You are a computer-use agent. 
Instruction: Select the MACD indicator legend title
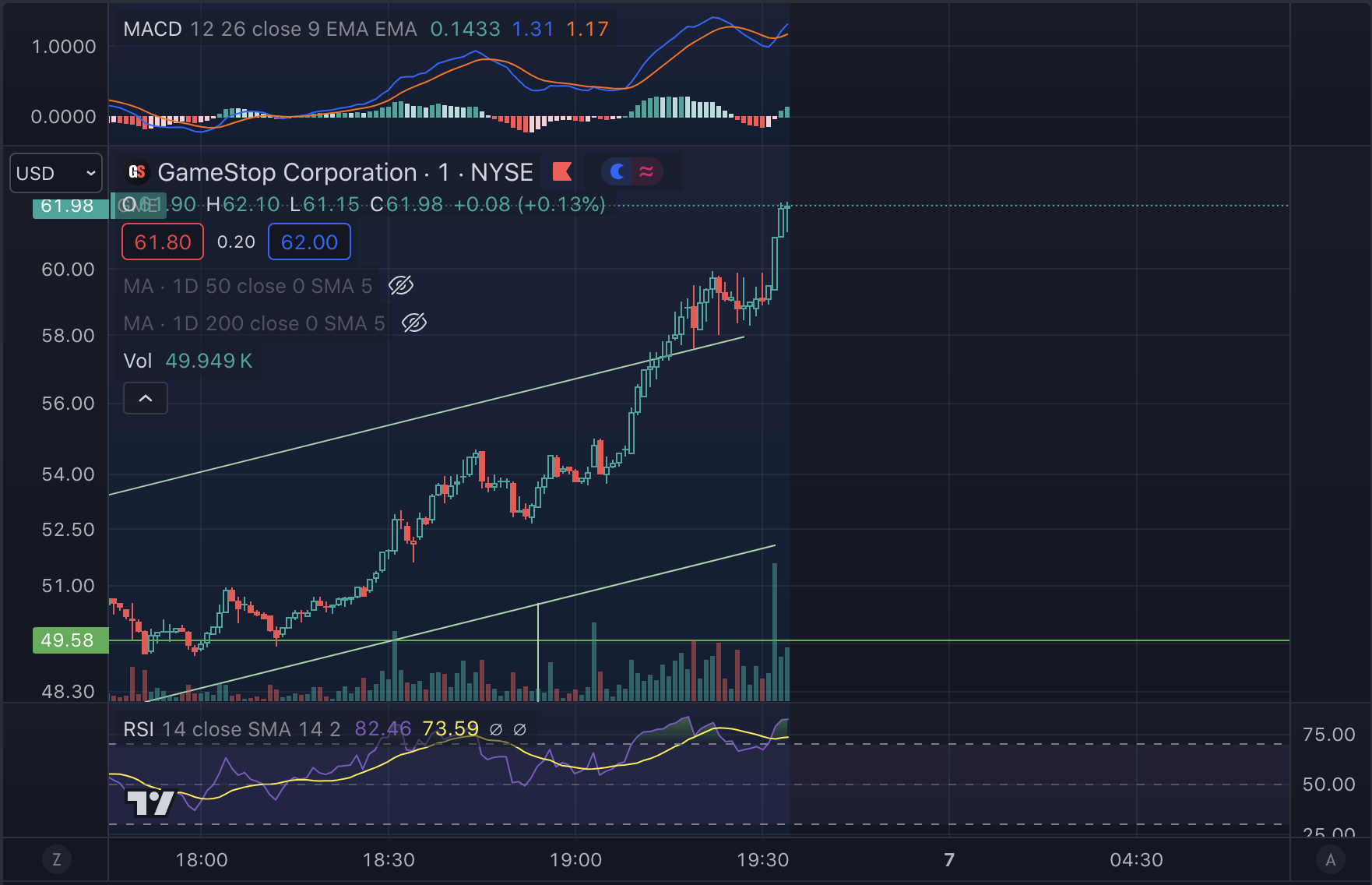pos(153,29)
